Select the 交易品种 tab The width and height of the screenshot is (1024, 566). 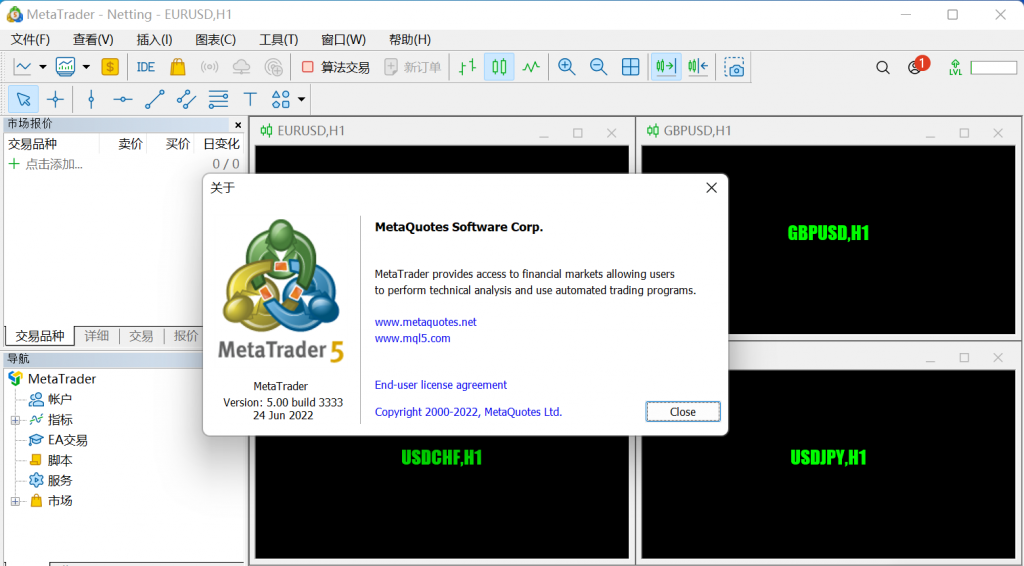40,336
